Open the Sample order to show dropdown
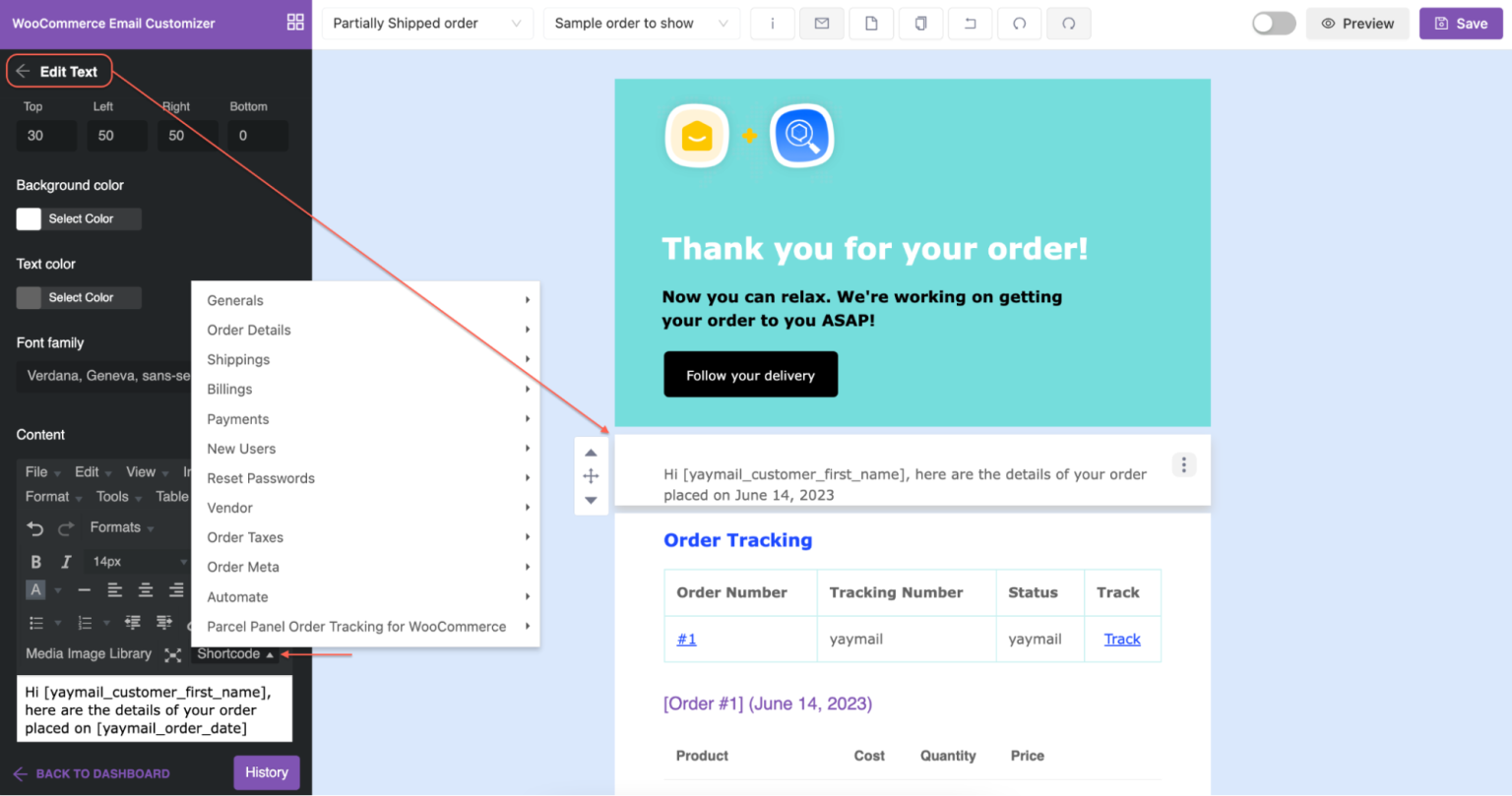Image resolution: width=1512 pixels, height=796 pixels. [641, 23]
